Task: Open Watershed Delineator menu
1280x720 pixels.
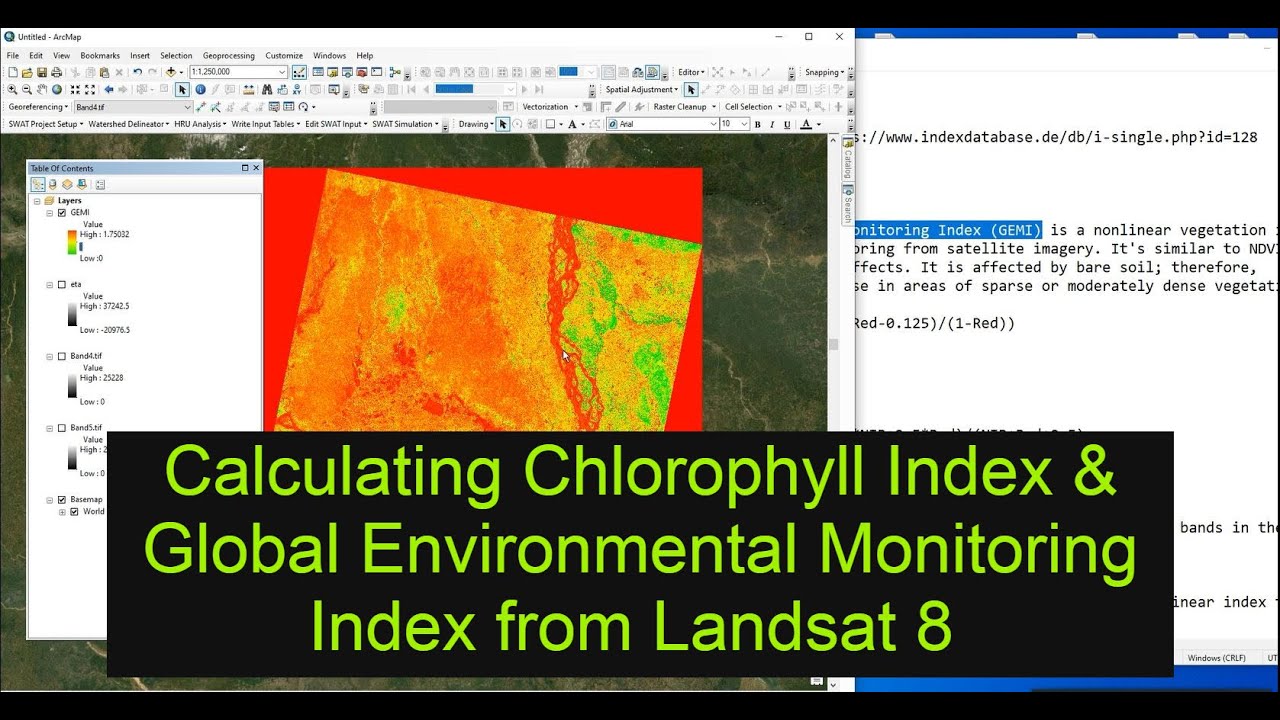Action: pyautogui.click(x=128, y=124)
